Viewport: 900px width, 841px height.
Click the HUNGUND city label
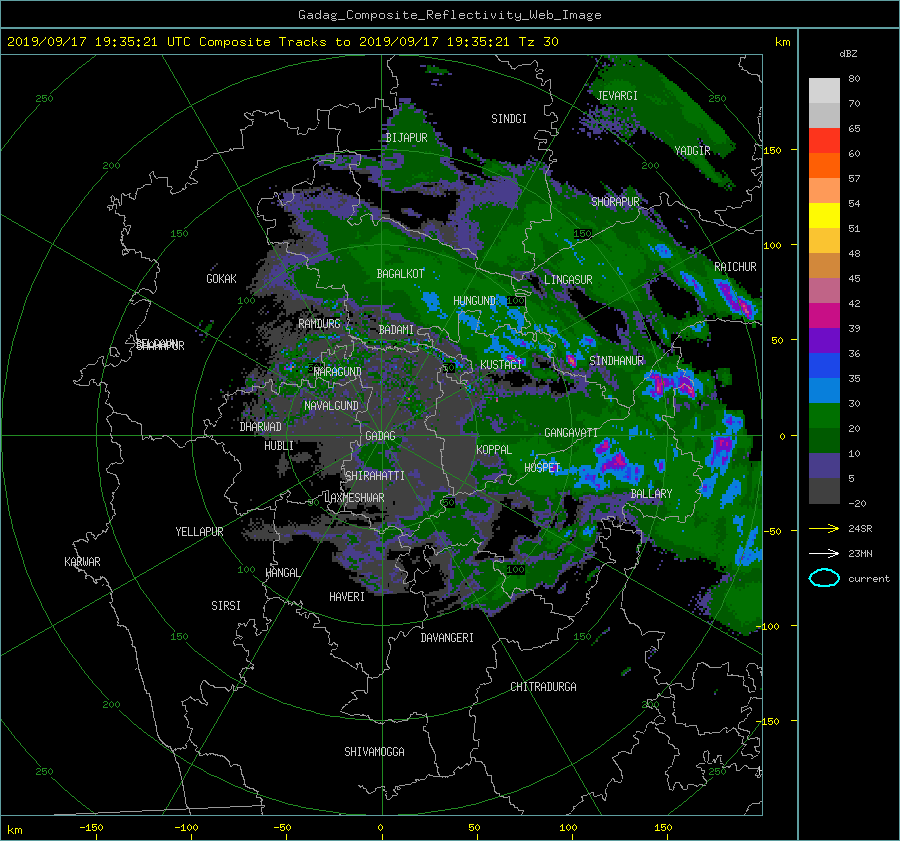point(474,301)
